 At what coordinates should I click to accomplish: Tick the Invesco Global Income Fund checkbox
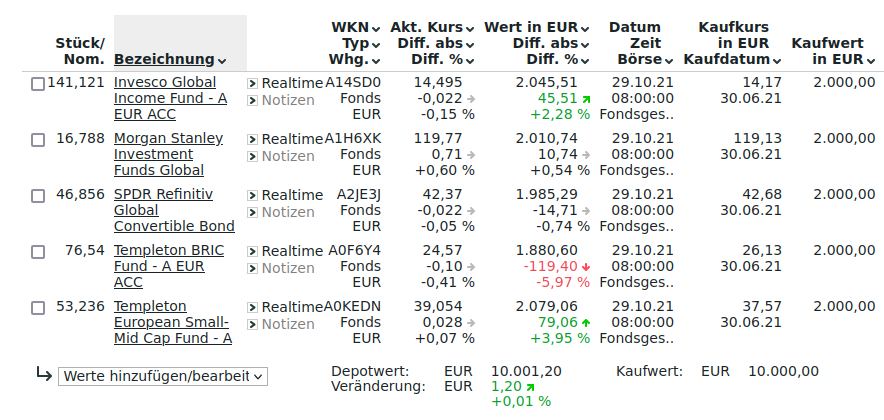38,84
